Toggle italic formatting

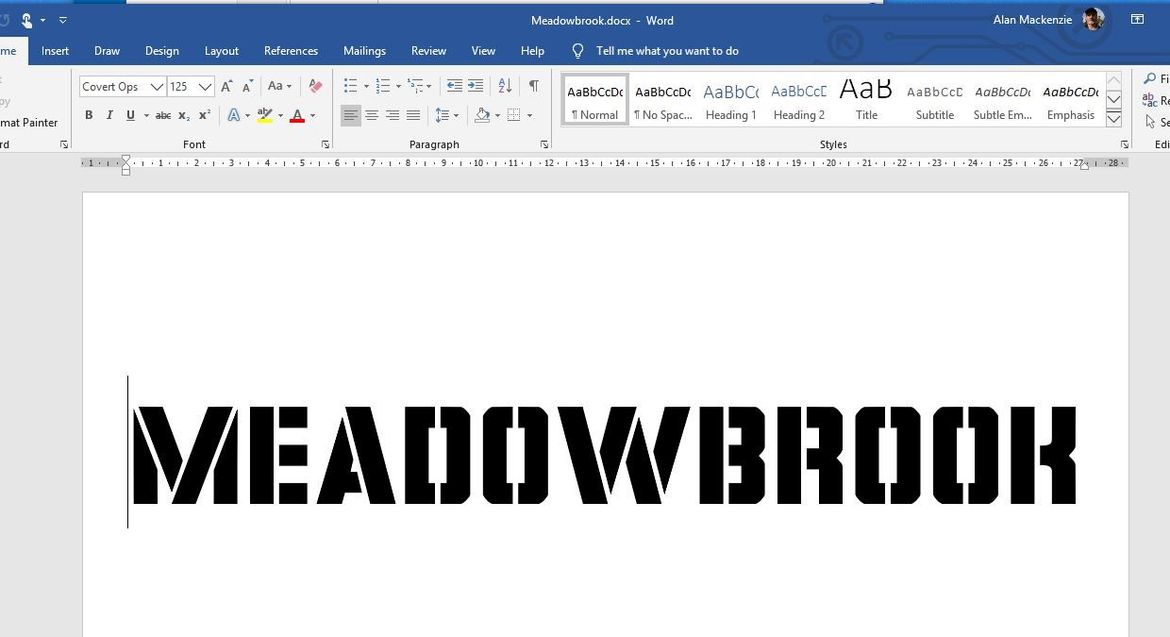point(110,116)
